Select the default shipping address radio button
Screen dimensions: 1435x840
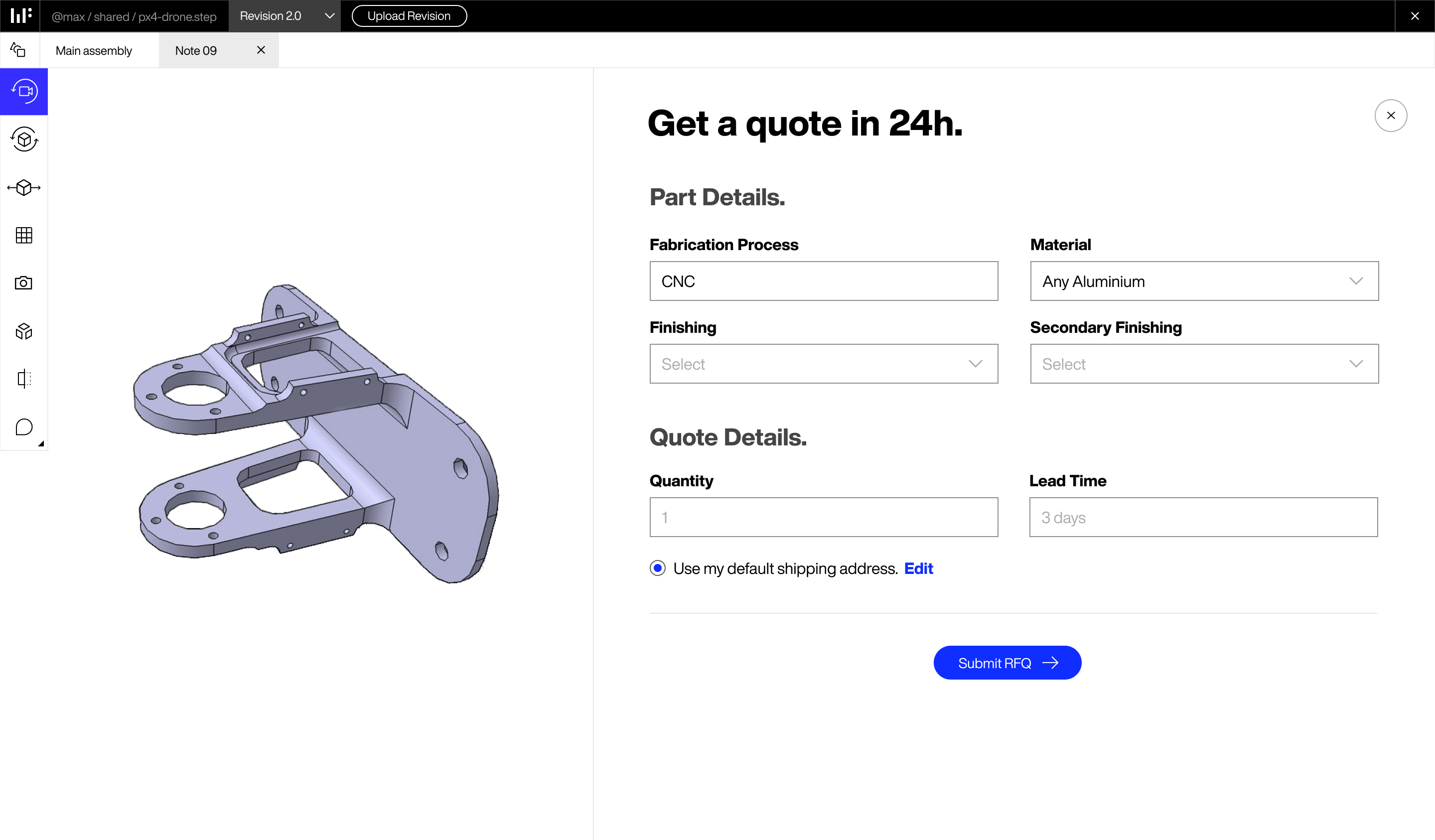[x=658, y=568]
